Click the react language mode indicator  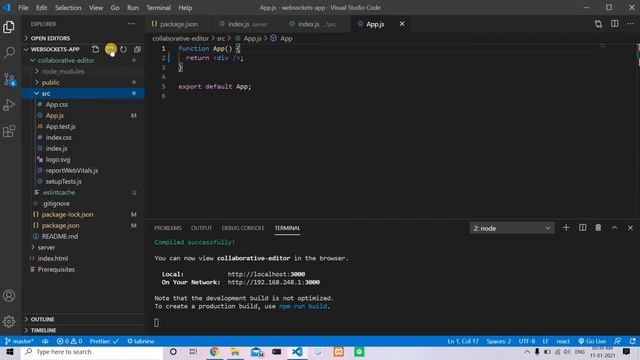pos(563,341)
